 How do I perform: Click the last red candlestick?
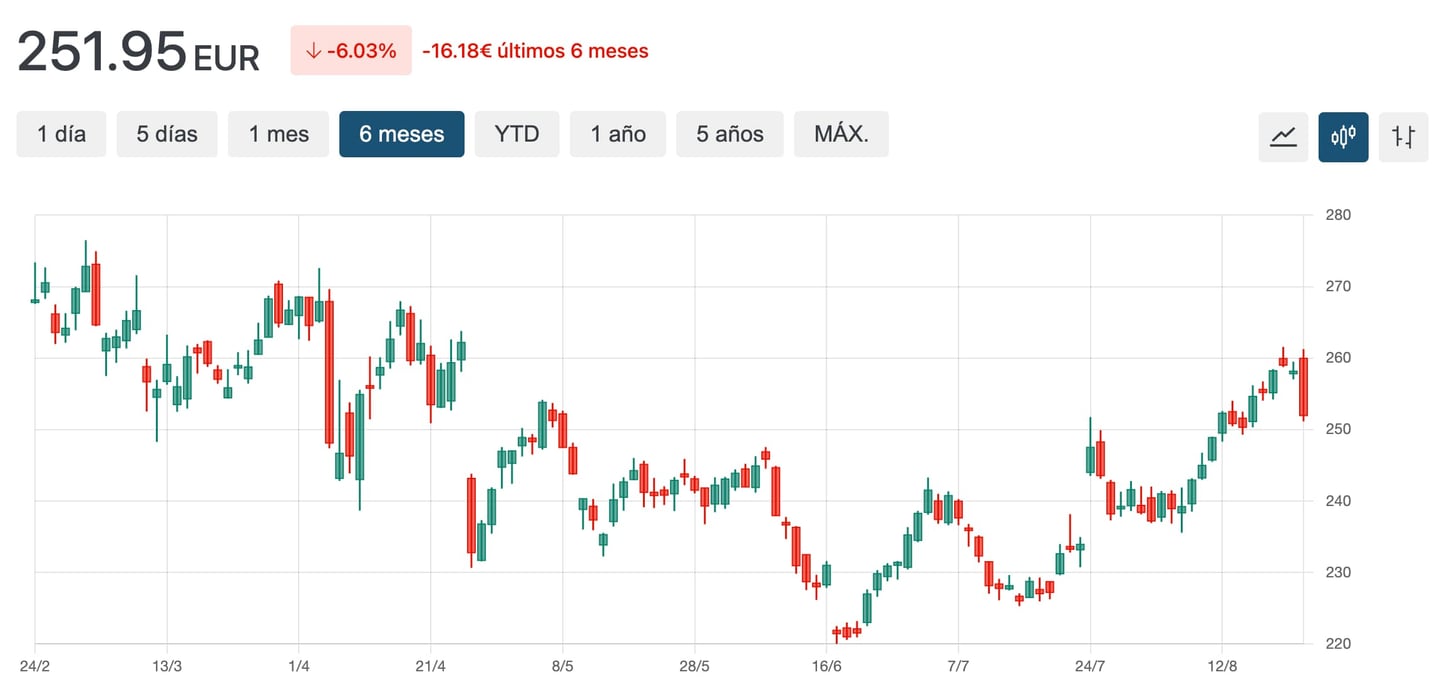pyautogui.click(x=1303, y=387)
